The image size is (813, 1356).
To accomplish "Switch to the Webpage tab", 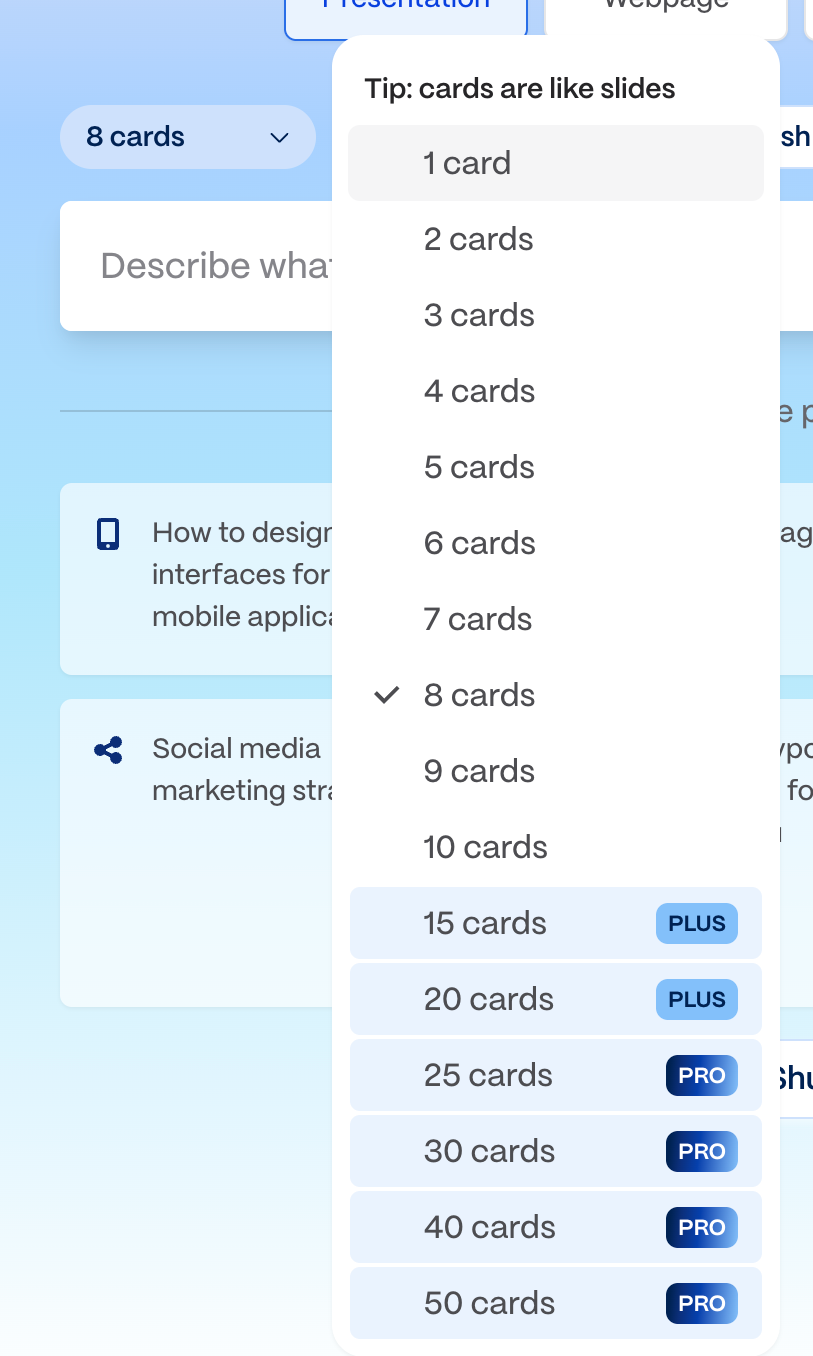I will [662, 10].
